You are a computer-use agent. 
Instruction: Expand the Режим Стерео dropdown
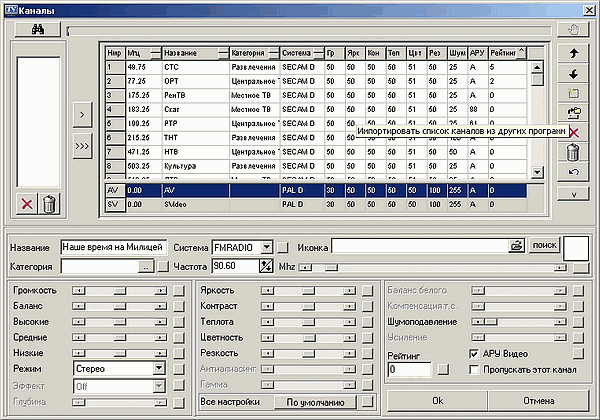tap(158, 369)
